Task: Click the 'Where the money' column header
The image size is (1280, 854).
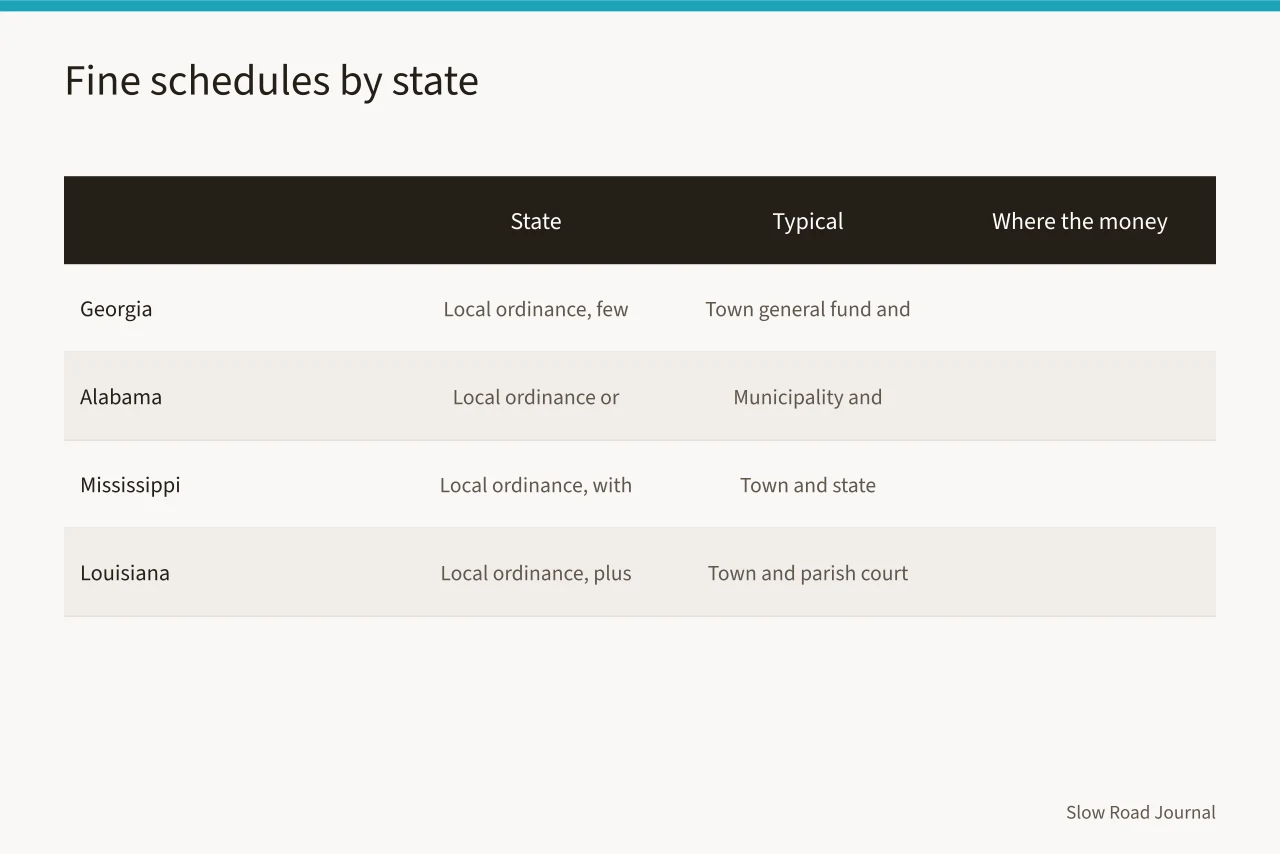Action: click(1080, 221)
